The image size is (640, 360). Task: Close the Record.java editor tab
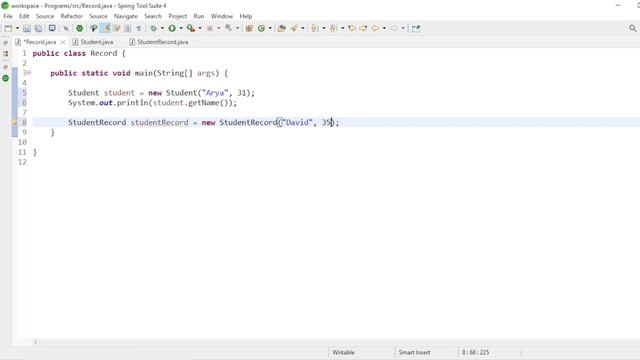(63, 42)
